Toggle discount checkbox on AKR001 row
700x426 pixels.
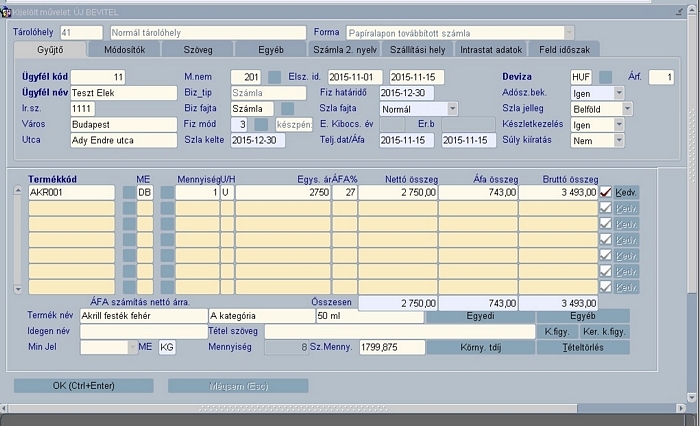605,192
